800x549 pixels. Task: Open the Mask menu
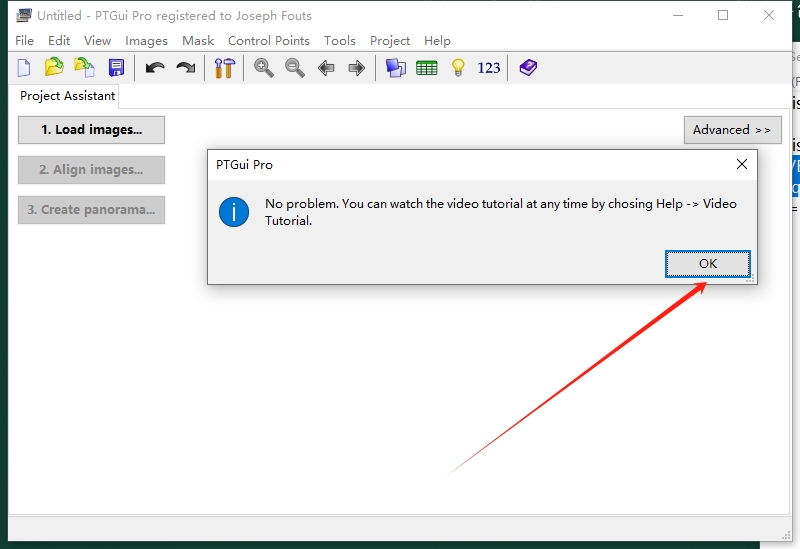coord(198,41)
